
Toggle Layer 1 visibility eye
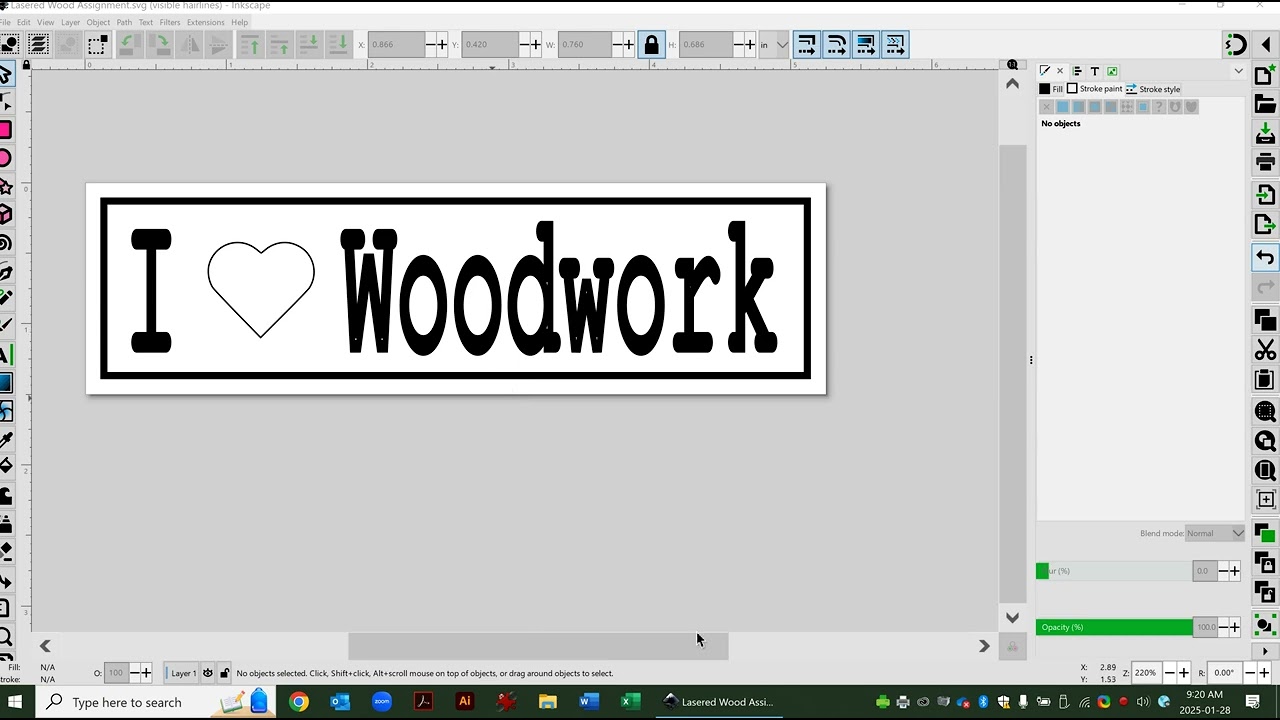coord(207,673)
